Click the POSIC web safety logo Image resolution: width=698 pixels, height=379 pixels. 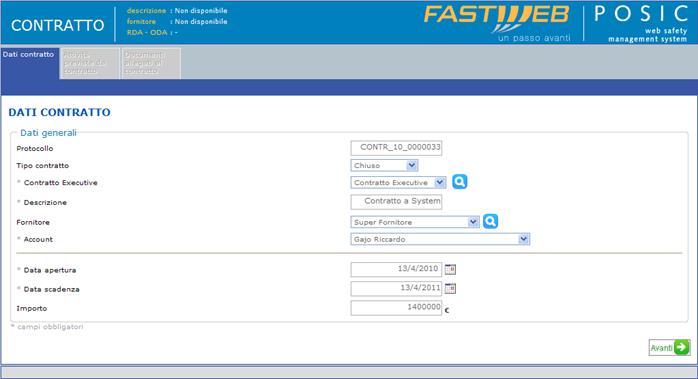tap(641, 23)
